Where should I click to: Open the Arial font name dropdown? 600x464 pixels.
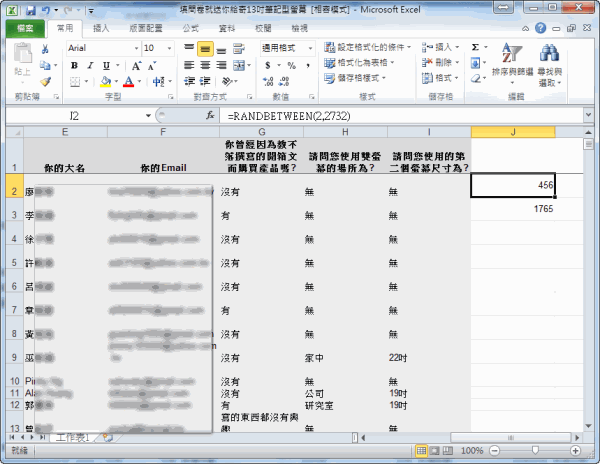136,49
